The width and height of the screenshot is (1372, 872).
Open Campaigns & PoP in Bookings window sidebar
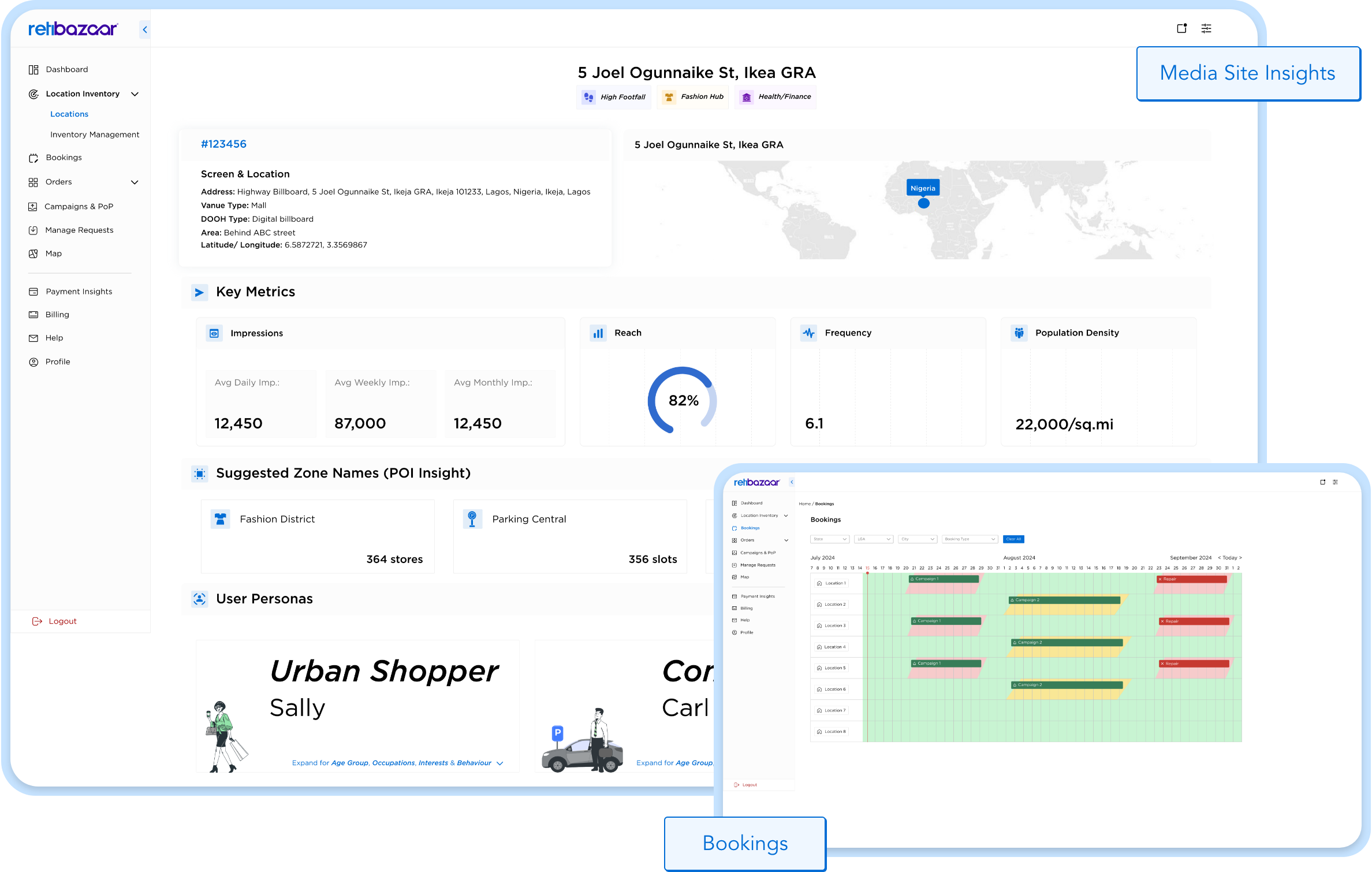758,553
